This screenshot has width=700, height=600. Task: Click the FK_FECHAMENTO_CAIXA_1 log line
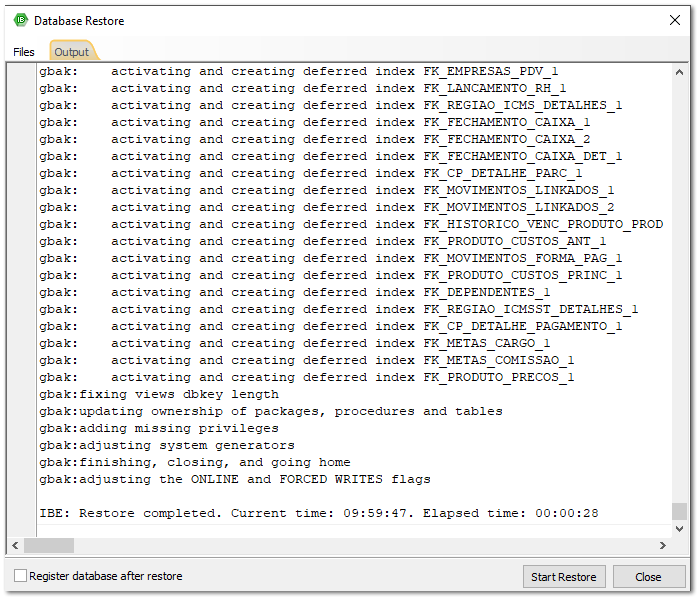click(315, 122)
